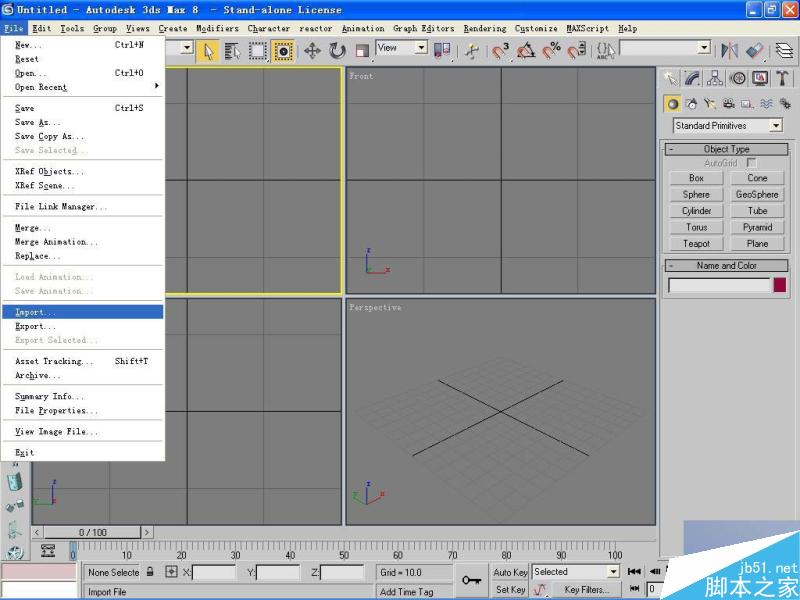Activate Select and Rotate tool
Screen dimensions: 800x600
(x=337, y=51)
